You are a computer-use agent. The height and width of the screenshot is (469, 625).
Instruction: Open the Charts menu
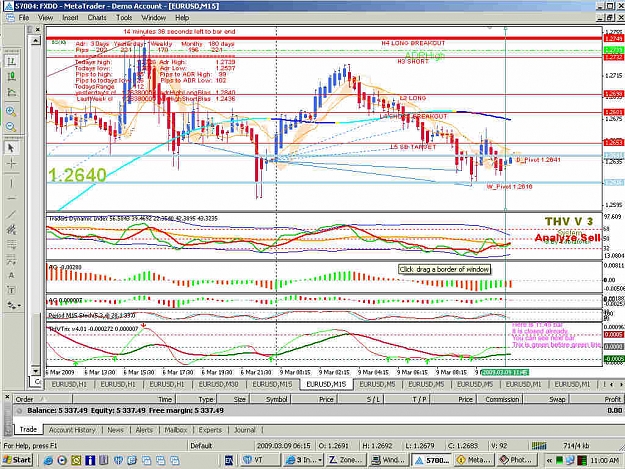click(97, 18)
